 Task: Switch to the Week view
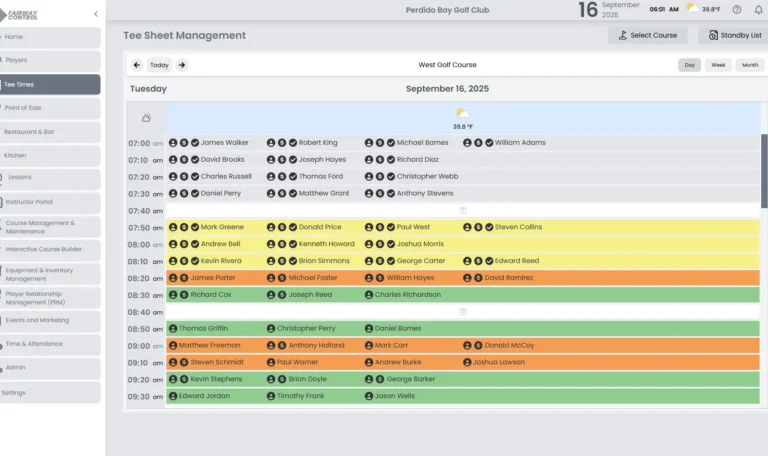pos(718,65)
